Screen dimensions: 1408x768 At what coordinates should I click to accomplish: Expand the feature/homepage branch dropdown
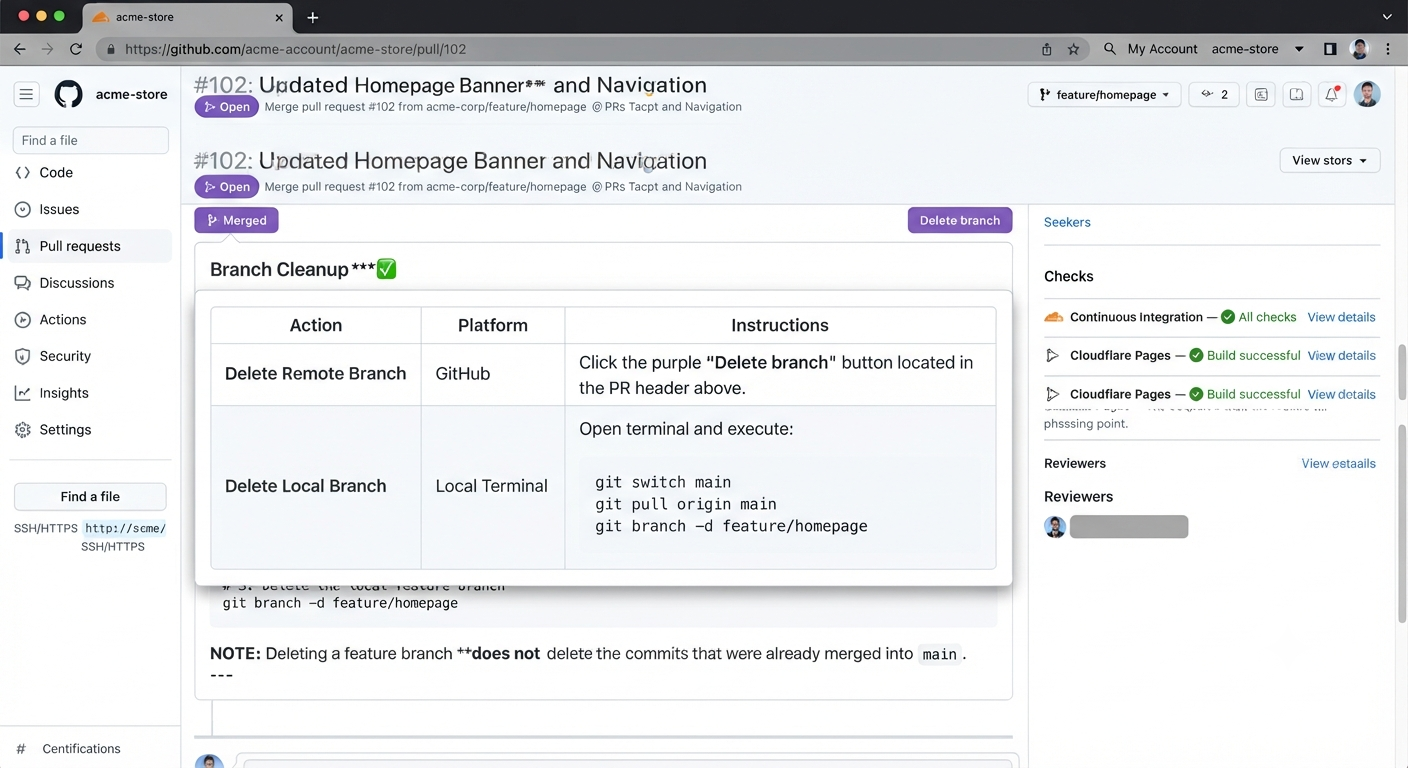1104,94
